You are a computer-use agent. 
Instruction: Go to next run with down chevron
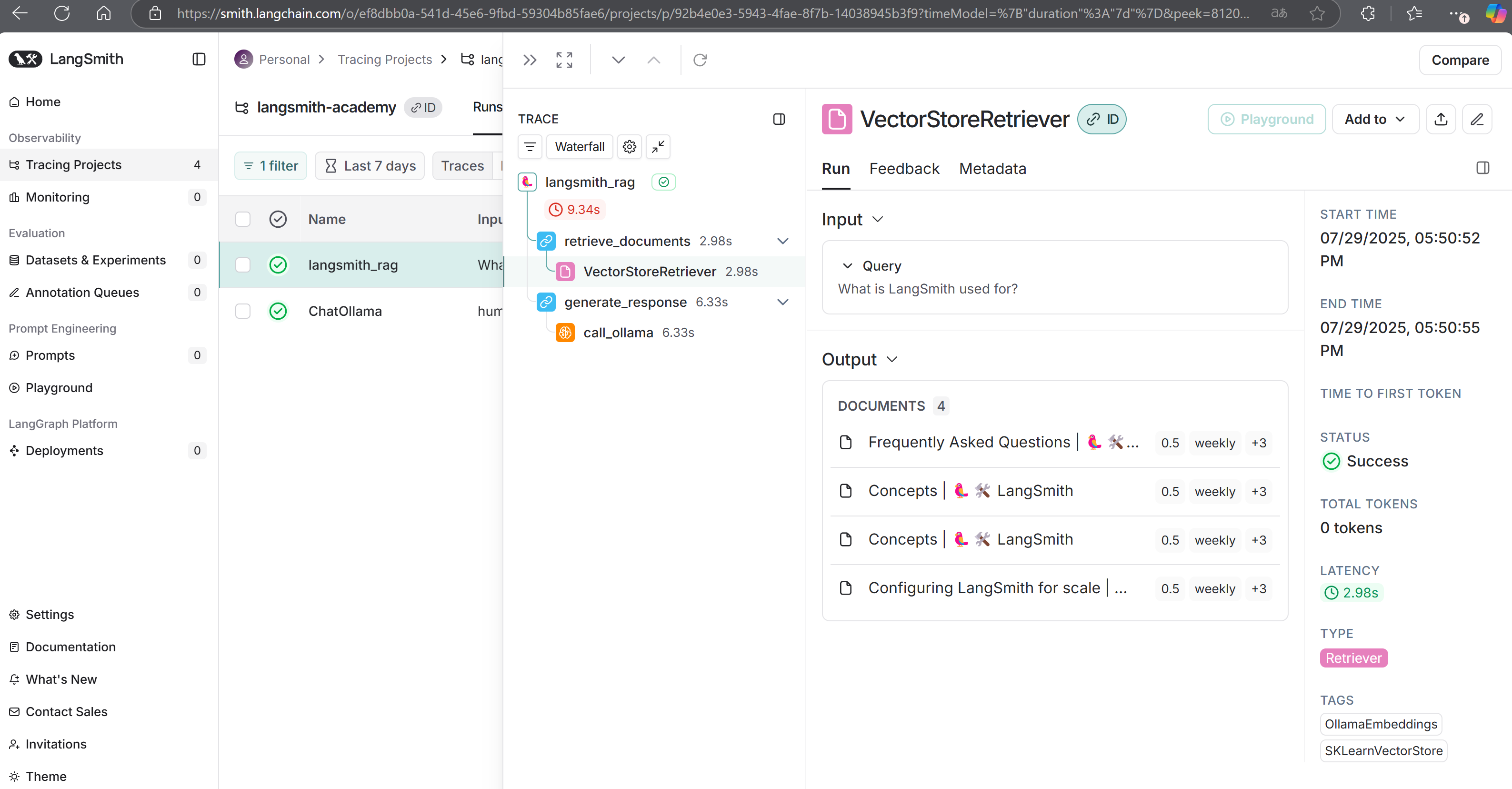[x=618, y=60]
